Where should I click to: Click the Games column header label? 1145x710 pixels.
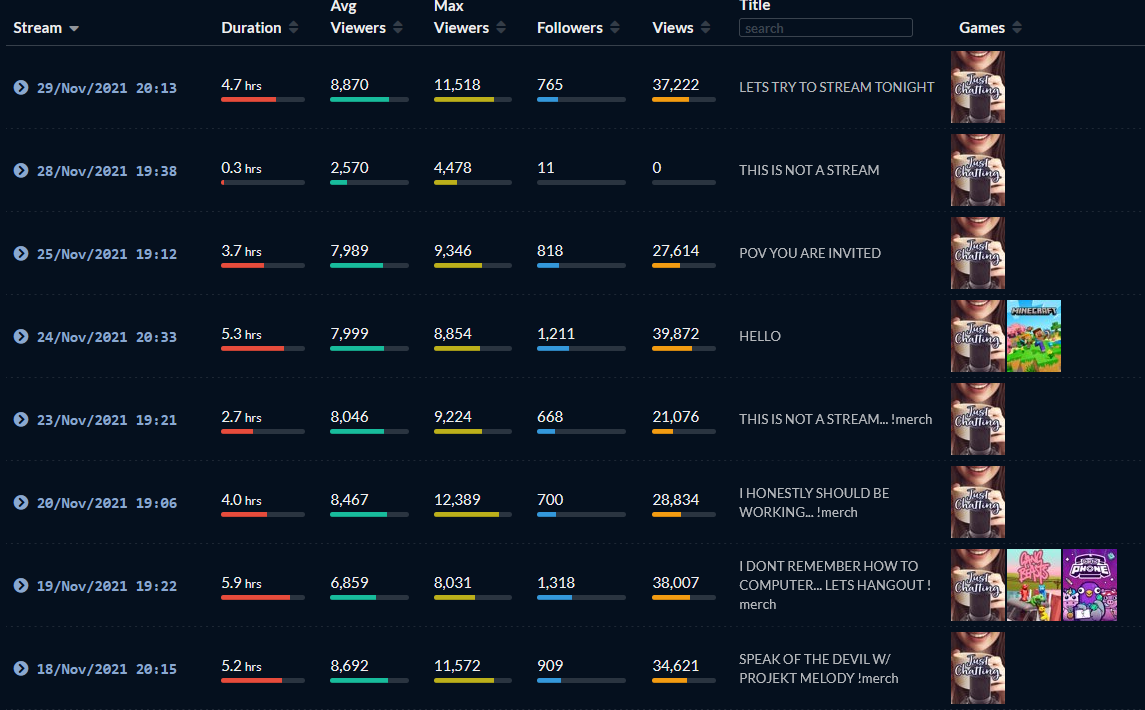pos(982,28)
